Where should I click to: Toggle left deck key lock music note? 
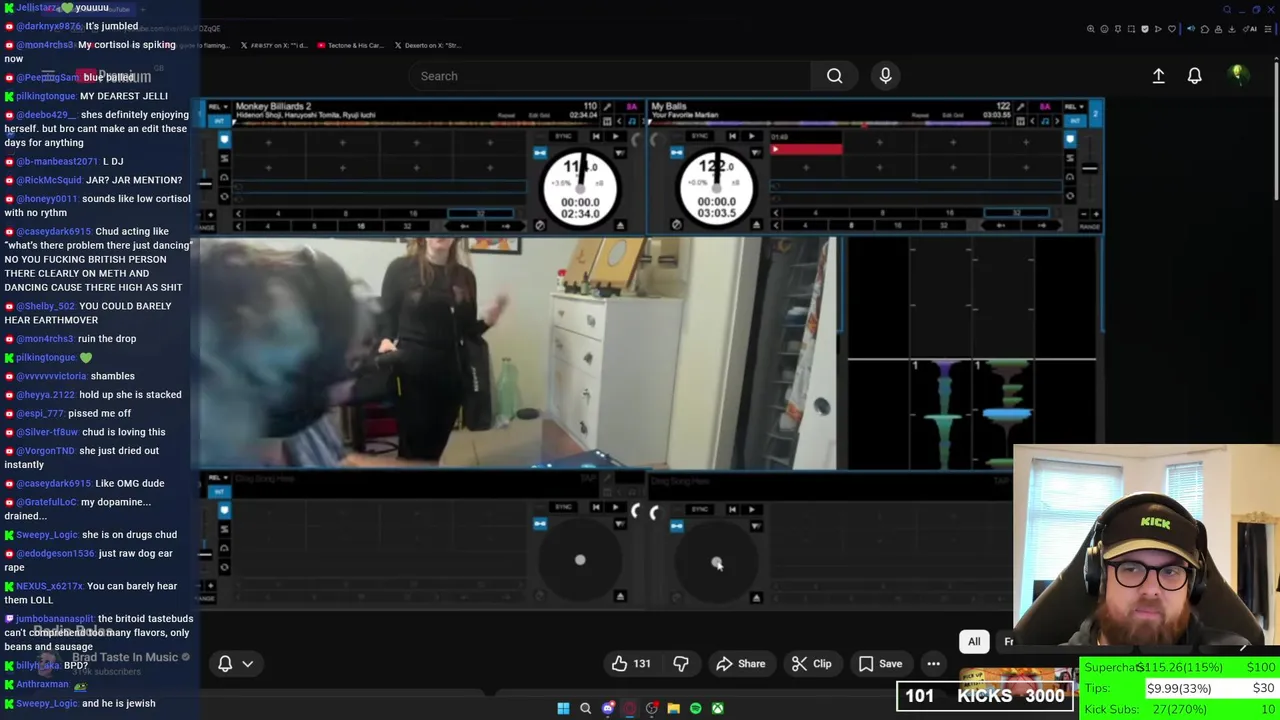[x=632, y=121]
